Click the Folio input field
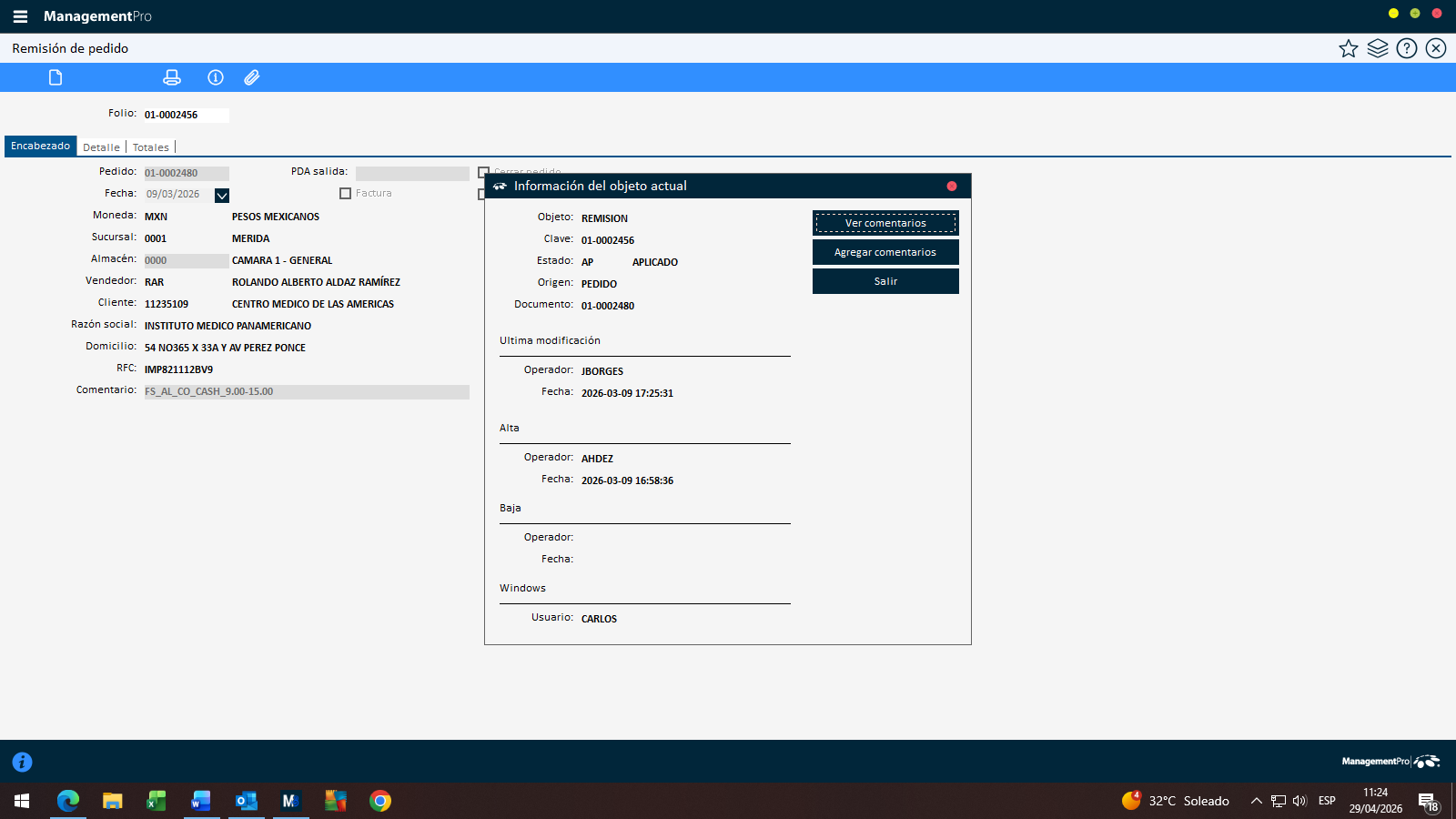The width and height of the screenshot is (1456, 819). [186, 115]
